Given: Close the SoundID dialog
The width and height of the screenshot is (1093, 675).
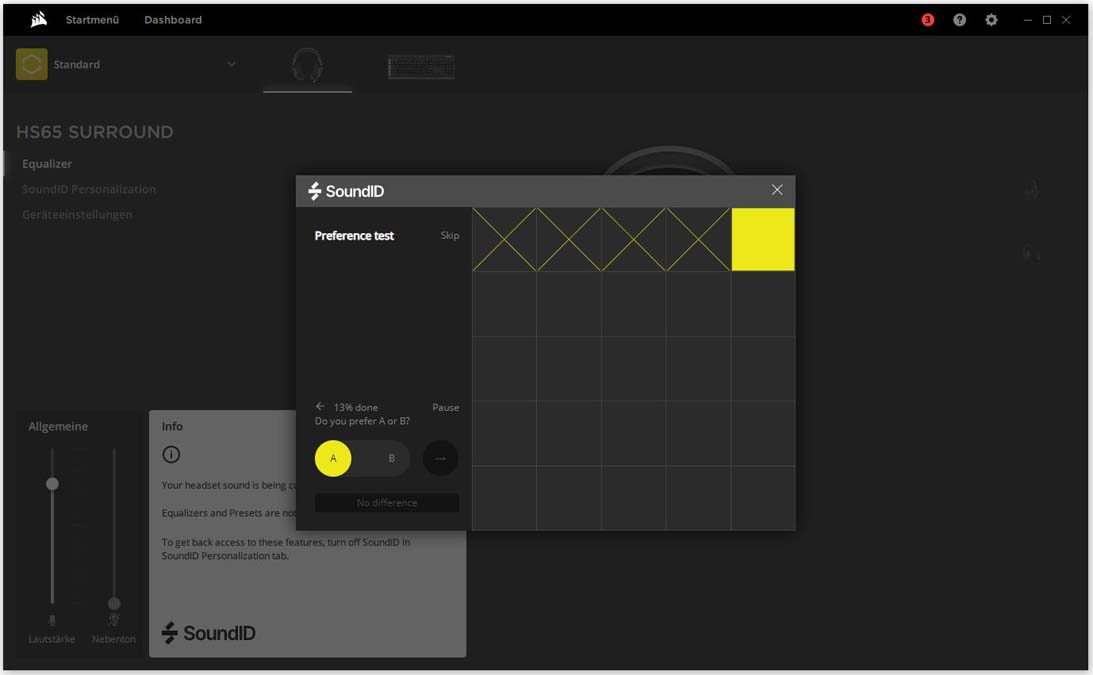Looking at the screenshot, I should tap(777, 190).
